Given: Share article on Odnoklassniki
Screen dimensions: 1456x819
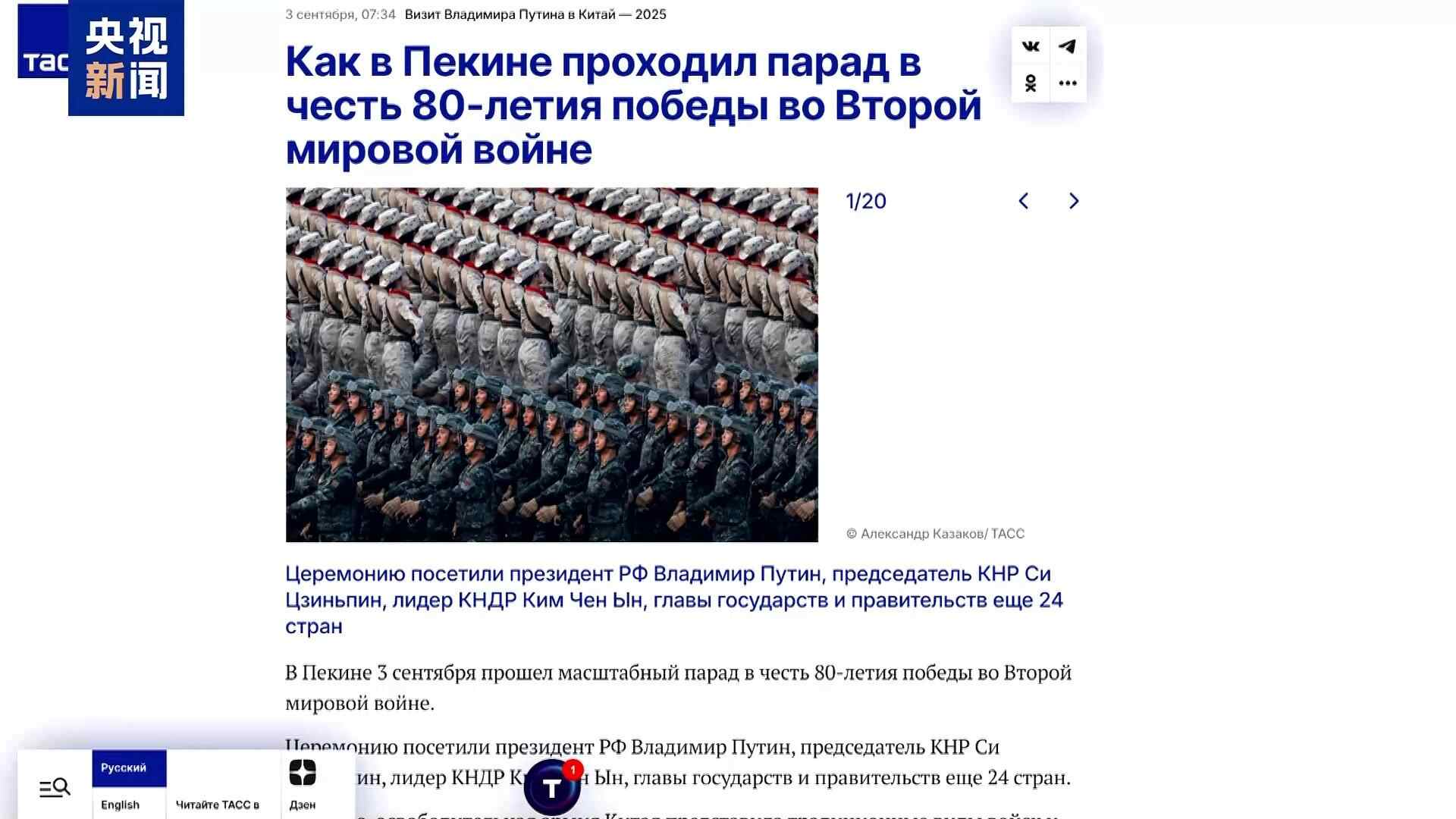Looking at the screenshot, I should tap(1031, 83).
